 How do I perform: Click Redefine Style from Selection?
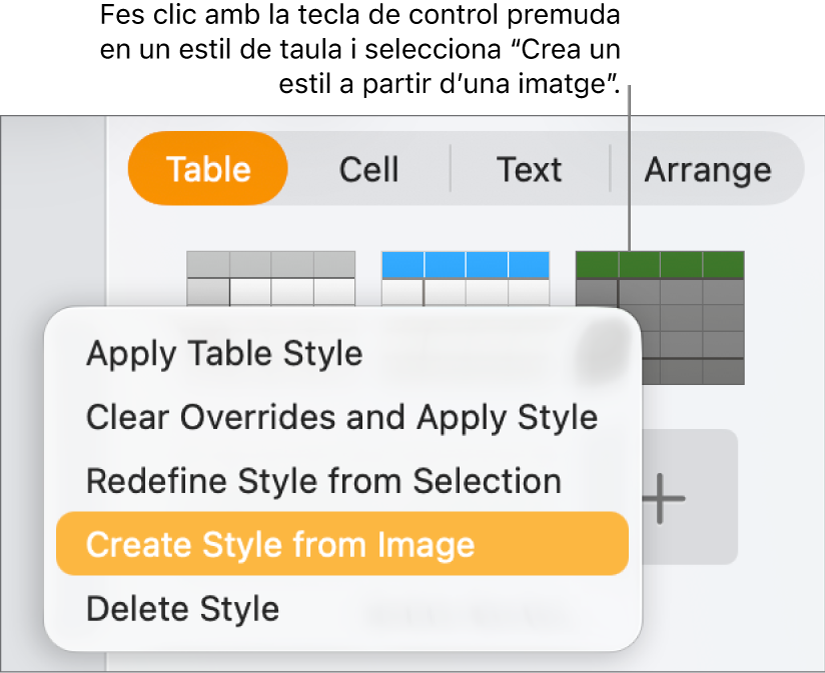[x=323, y=481]
